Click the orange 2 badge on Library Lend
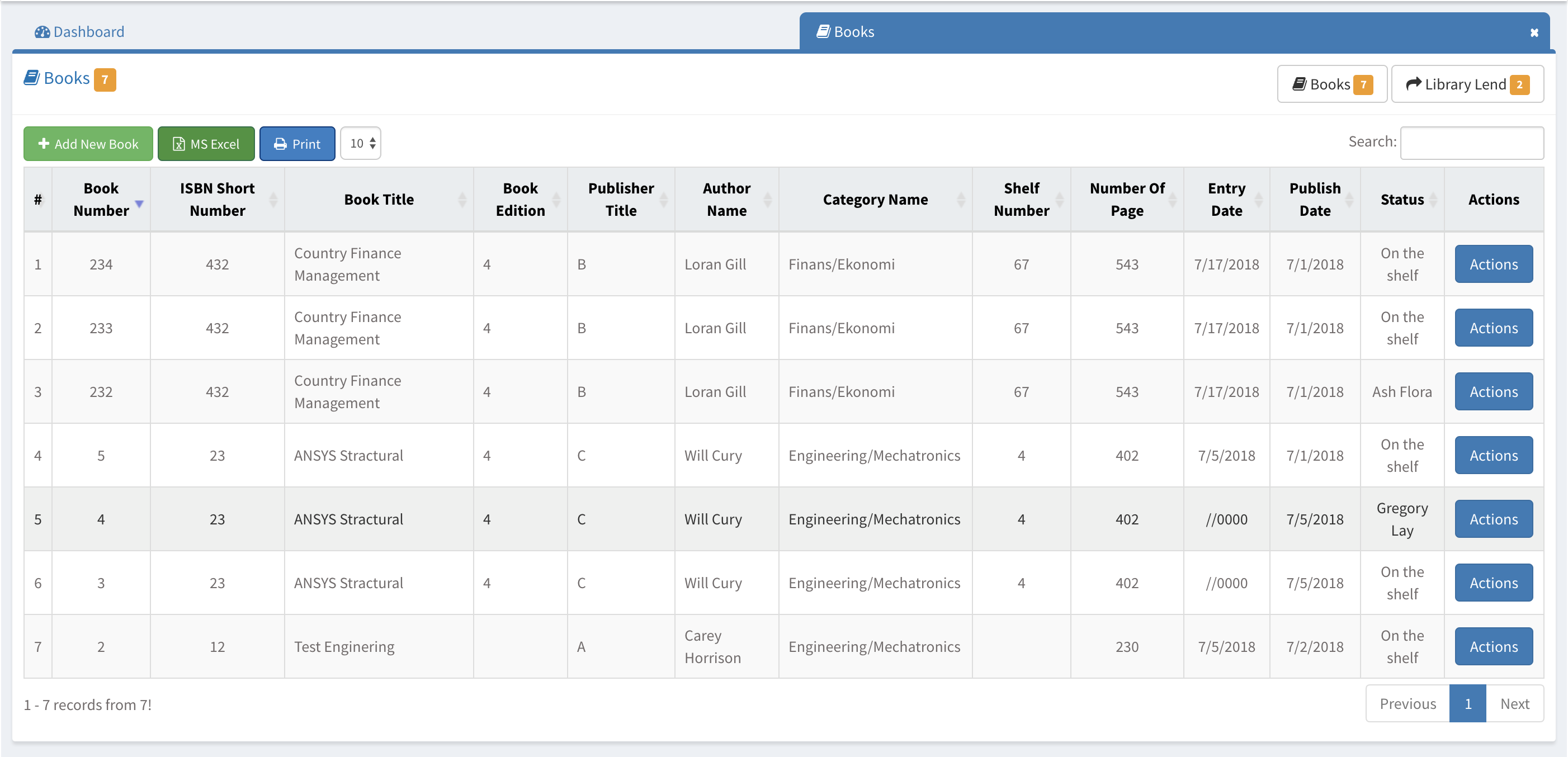The width and height of the screenshot is (1568, 757). click(1520, 84)
